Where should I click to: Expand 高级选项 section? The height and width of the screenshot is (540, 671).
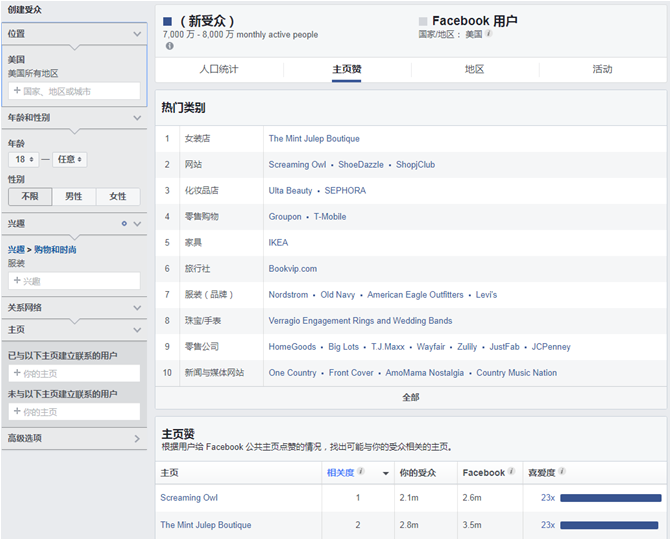tap(137, 439)
